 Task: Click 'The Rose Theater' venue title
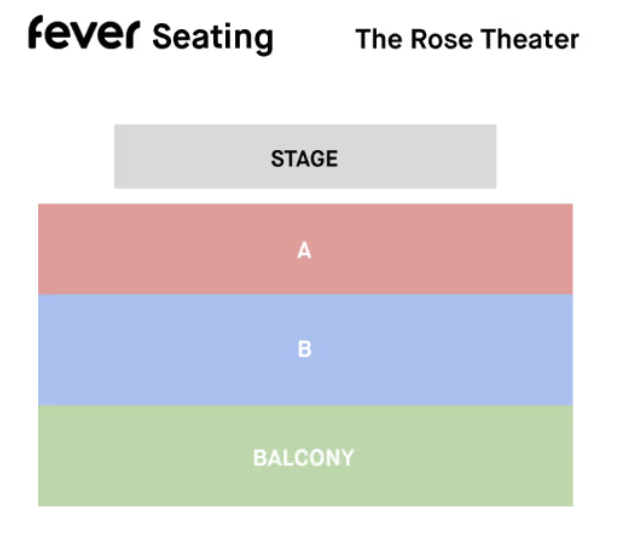click(x=467, y=39)
